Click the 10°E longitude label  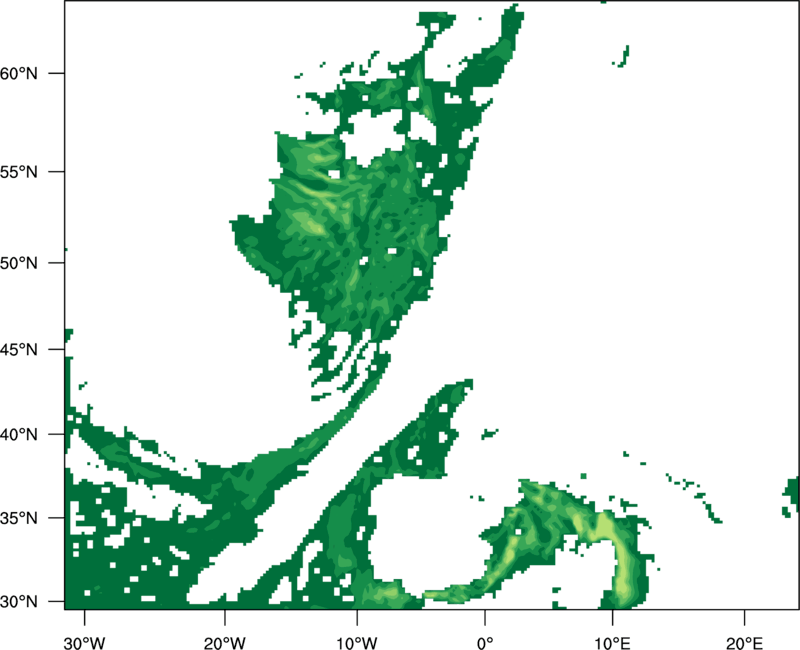612,643
